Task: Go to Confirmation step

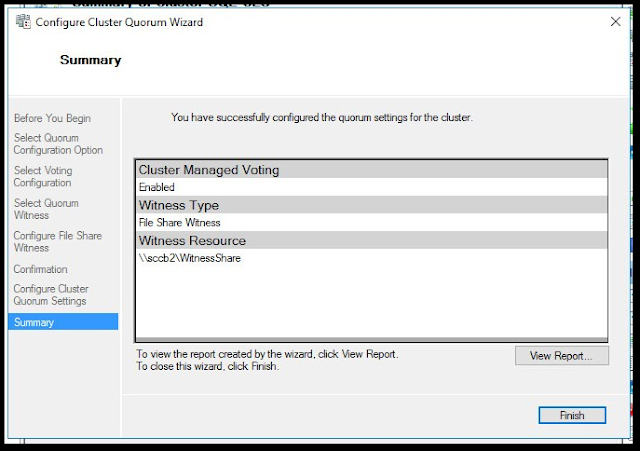Action: (40, 269)
